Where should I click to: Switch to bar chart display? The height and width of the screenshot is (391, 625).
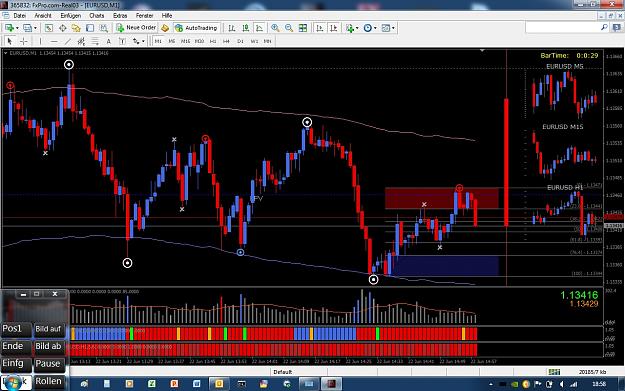pos(232,28)
